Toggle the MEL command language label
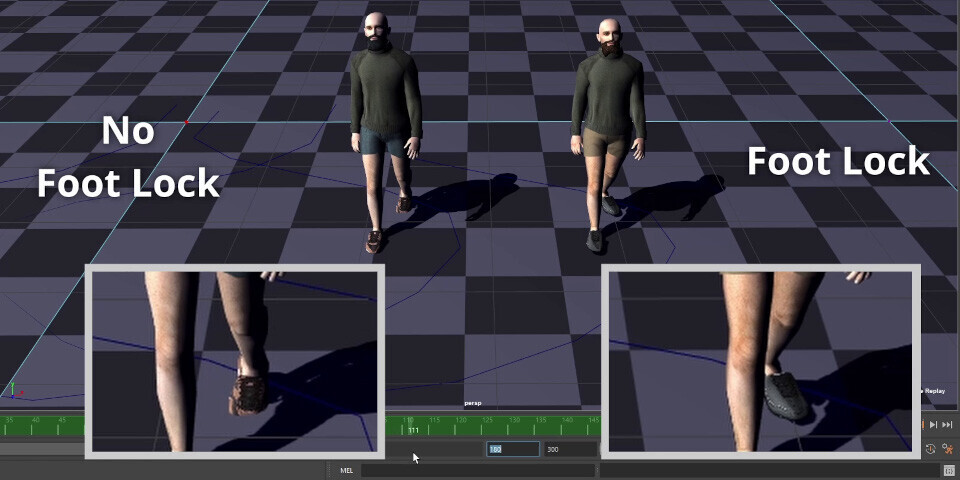Image resolution: width=960 pixels, height=480 pixels. point(346,471)
